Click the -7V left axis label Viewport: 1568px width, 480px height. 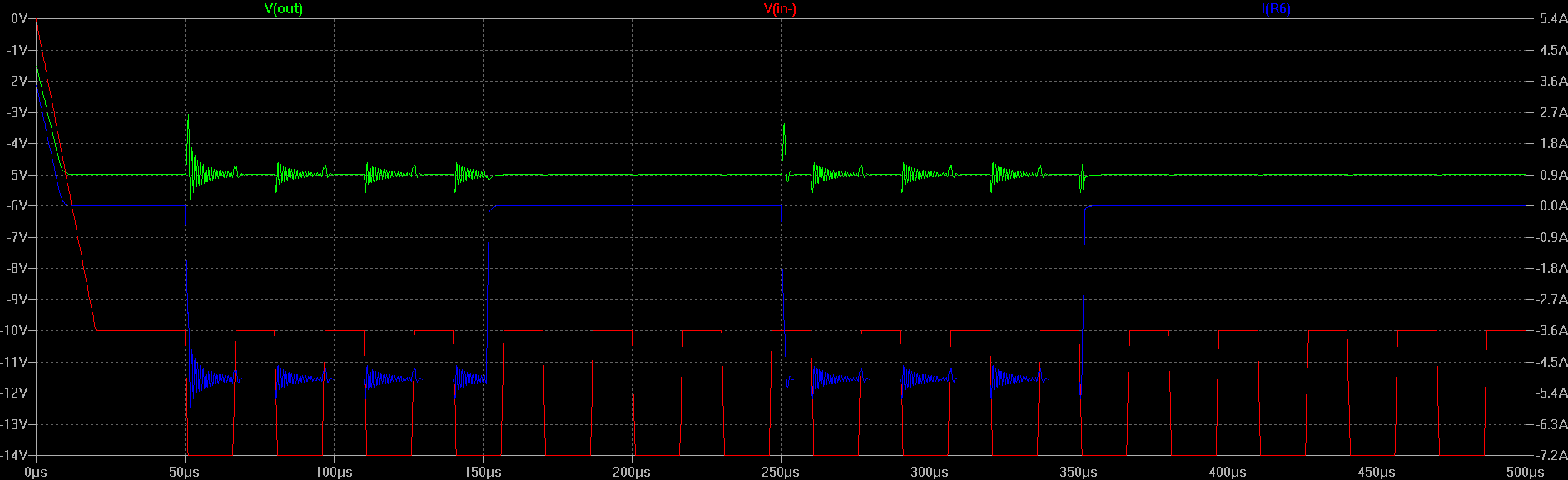(x=17, y=237)
